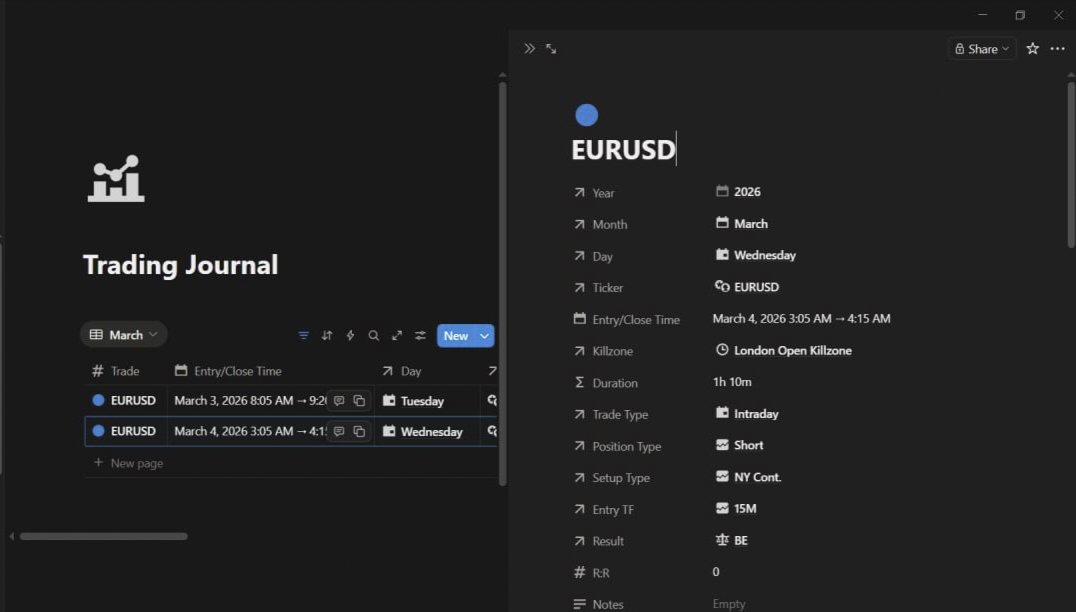
Task: Copy icon in the March 3 row
Action: click(359, 401)
